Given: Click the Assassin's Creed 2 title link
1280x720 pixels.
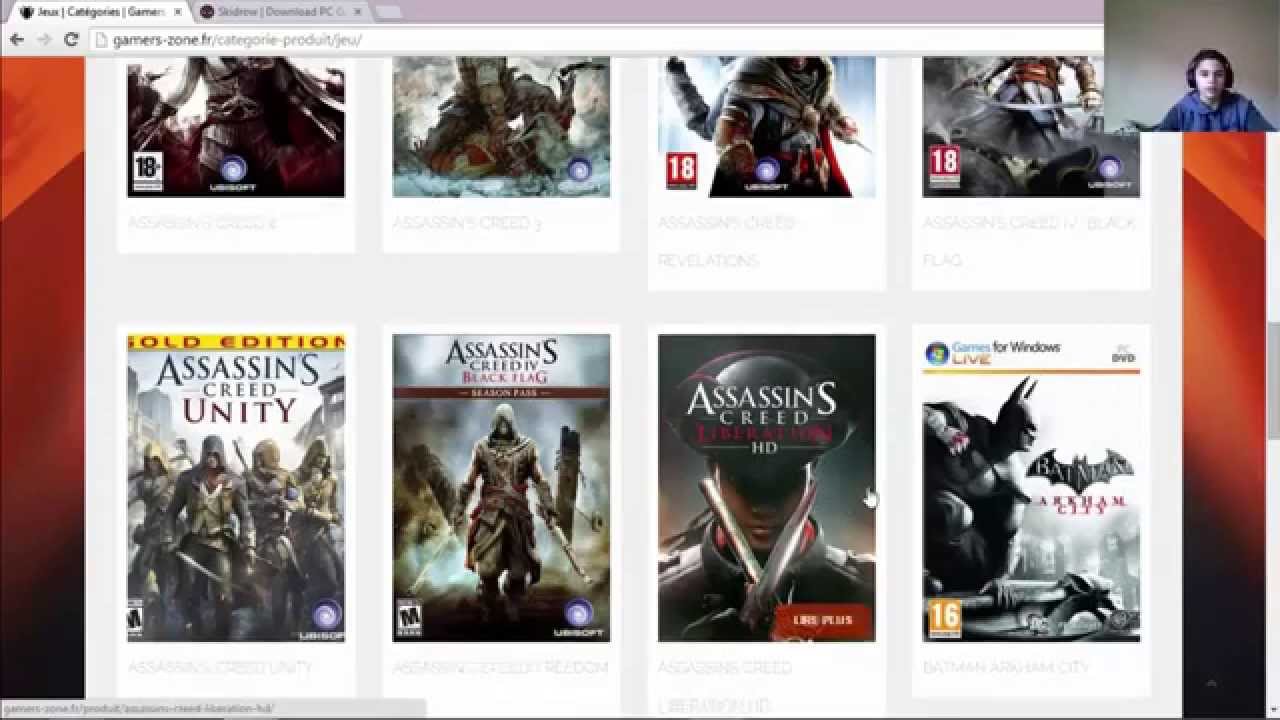Looking at the screenshot, I should point(202,223).
